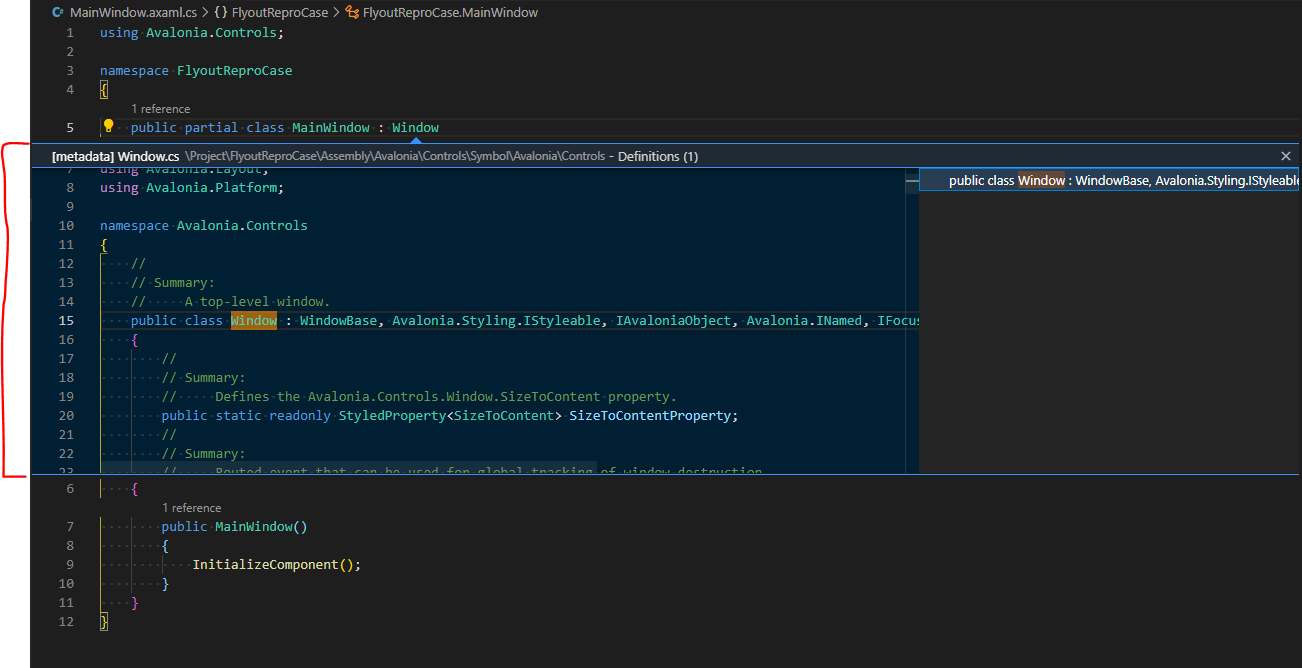
Task: Click Avalonia.Styling.IStyleable in the peek editor
Action: coord(496,320)
